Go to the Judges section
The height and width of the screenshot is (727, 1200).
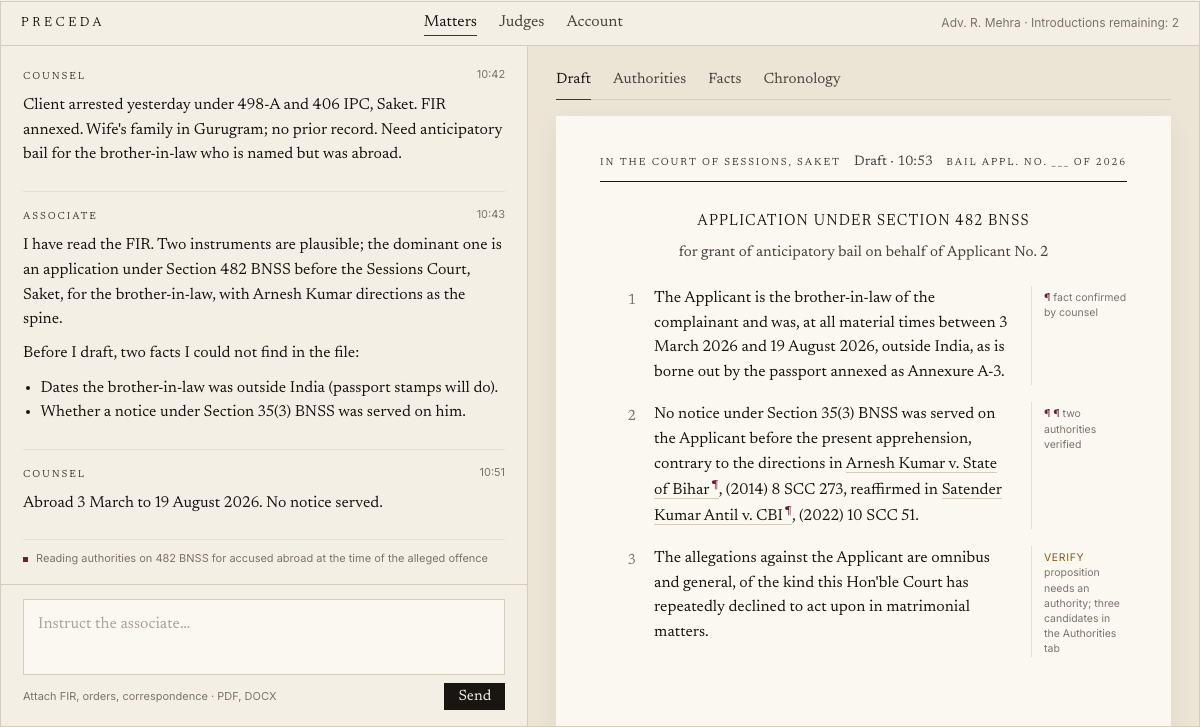pyautogui.click(x=522, y=22)
